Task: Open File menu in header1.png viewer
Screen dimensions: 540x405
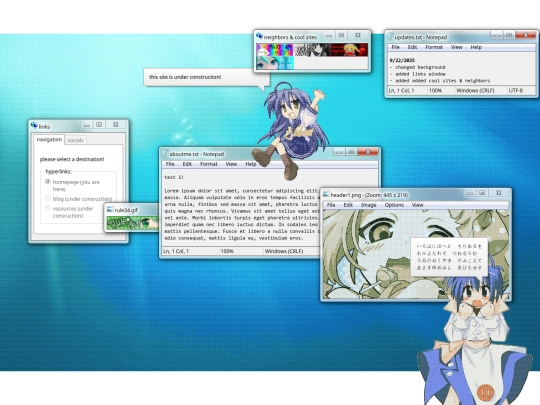Action: pyautogui.click(x=331, y=205)
